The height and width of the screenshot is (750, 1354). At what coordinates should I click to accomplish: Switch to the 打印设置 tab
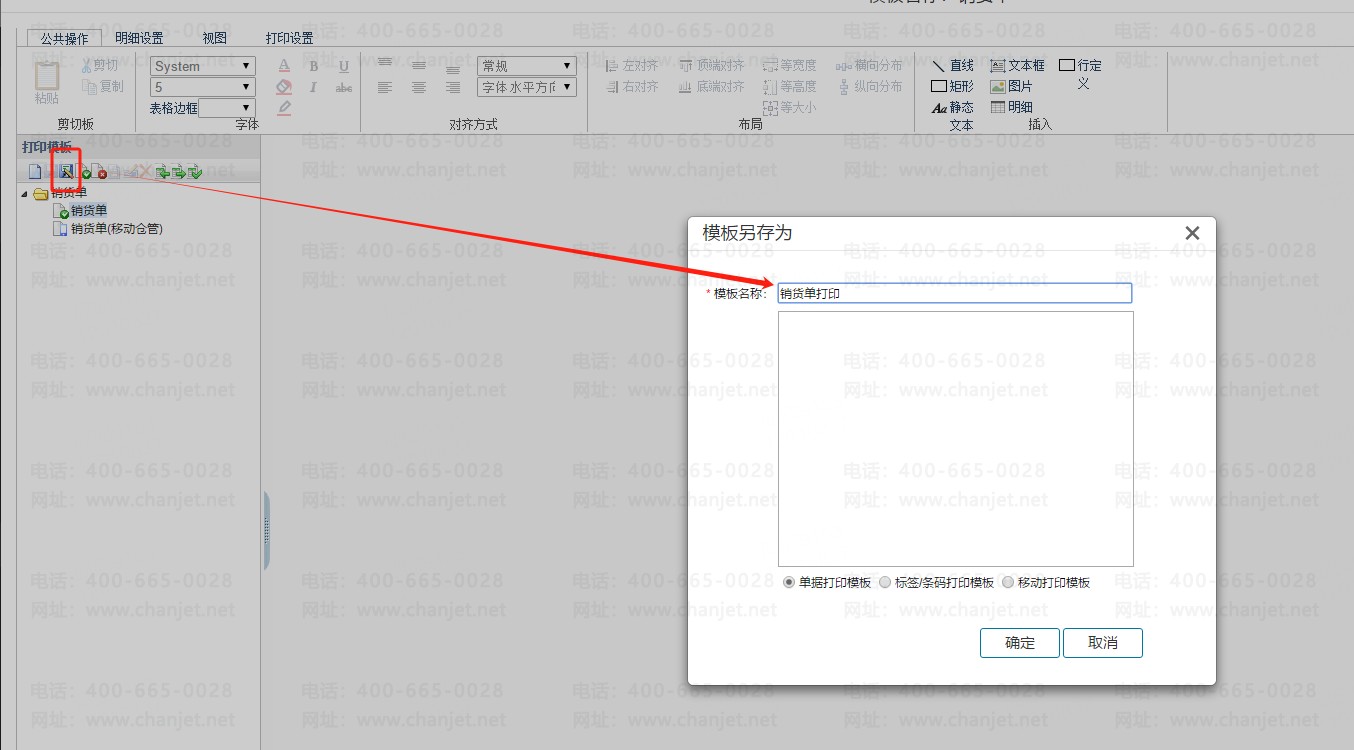pyautogui.click(x=289, y=38)
